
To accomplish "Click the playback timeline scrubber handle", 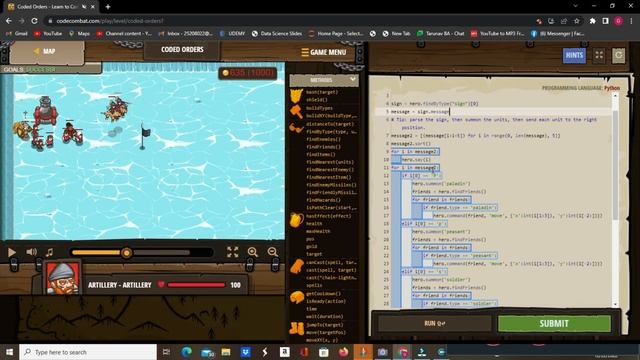I will coord(127,253).
